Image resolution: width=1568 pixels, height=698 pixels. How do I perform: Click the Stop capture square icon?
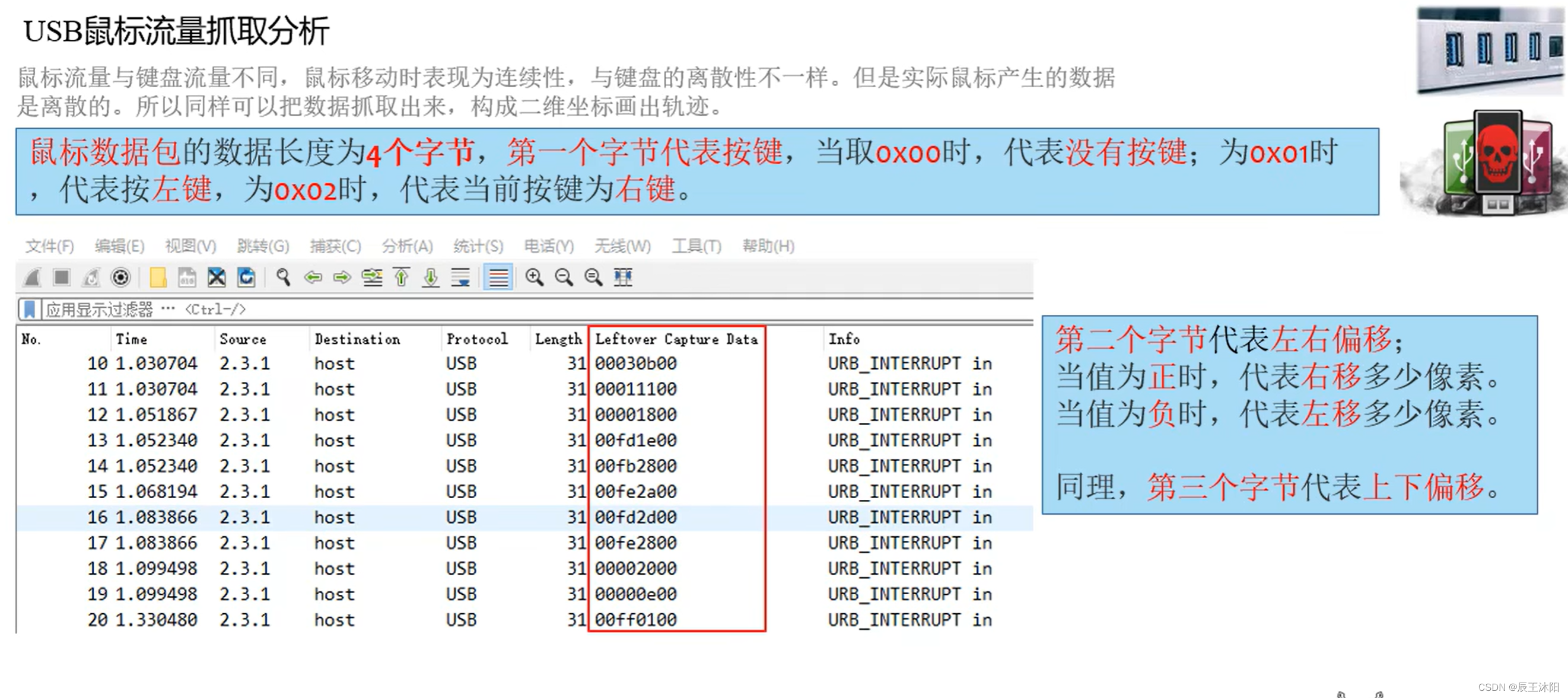(62, 278)
